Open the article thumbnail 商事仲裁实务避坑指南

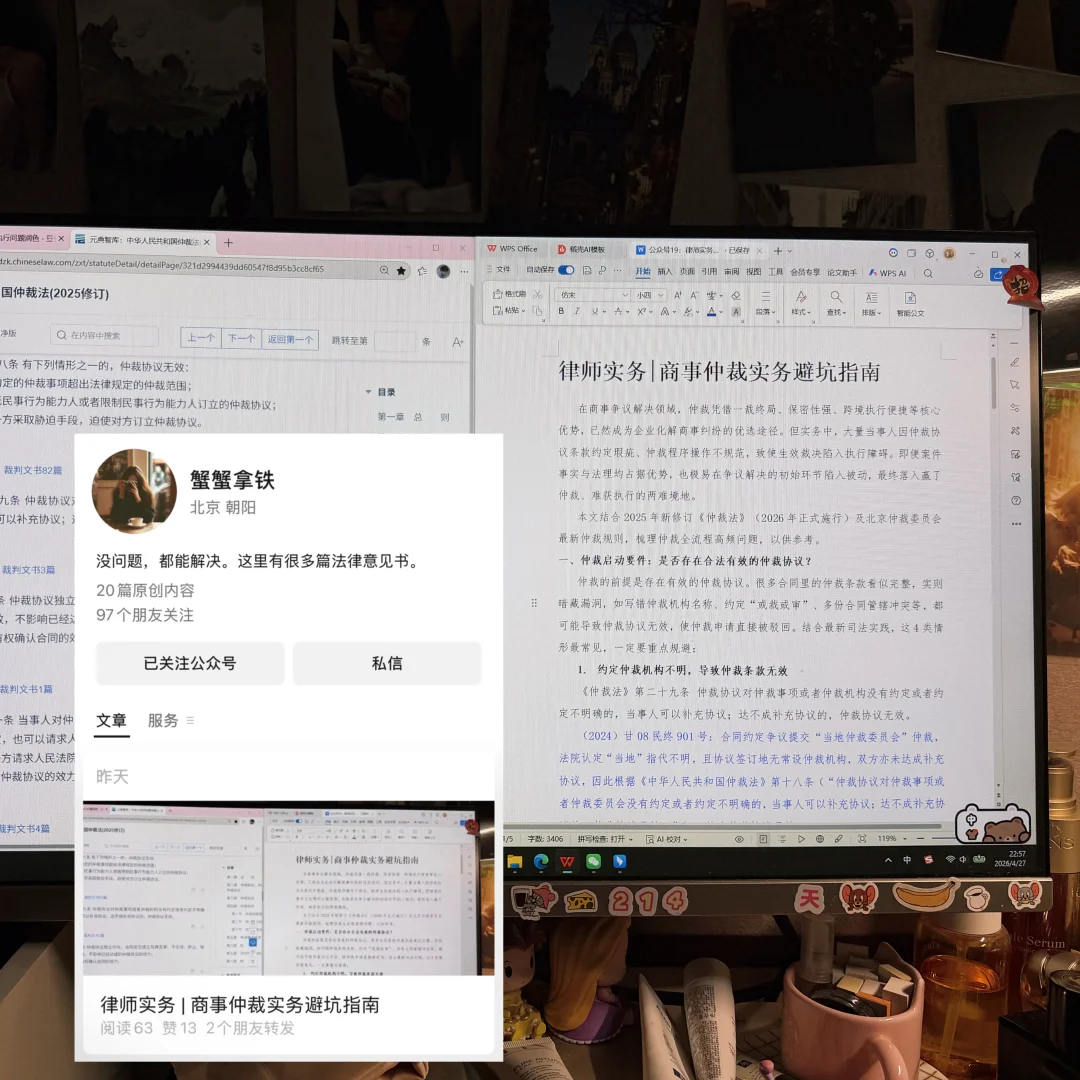coord(289,888)
